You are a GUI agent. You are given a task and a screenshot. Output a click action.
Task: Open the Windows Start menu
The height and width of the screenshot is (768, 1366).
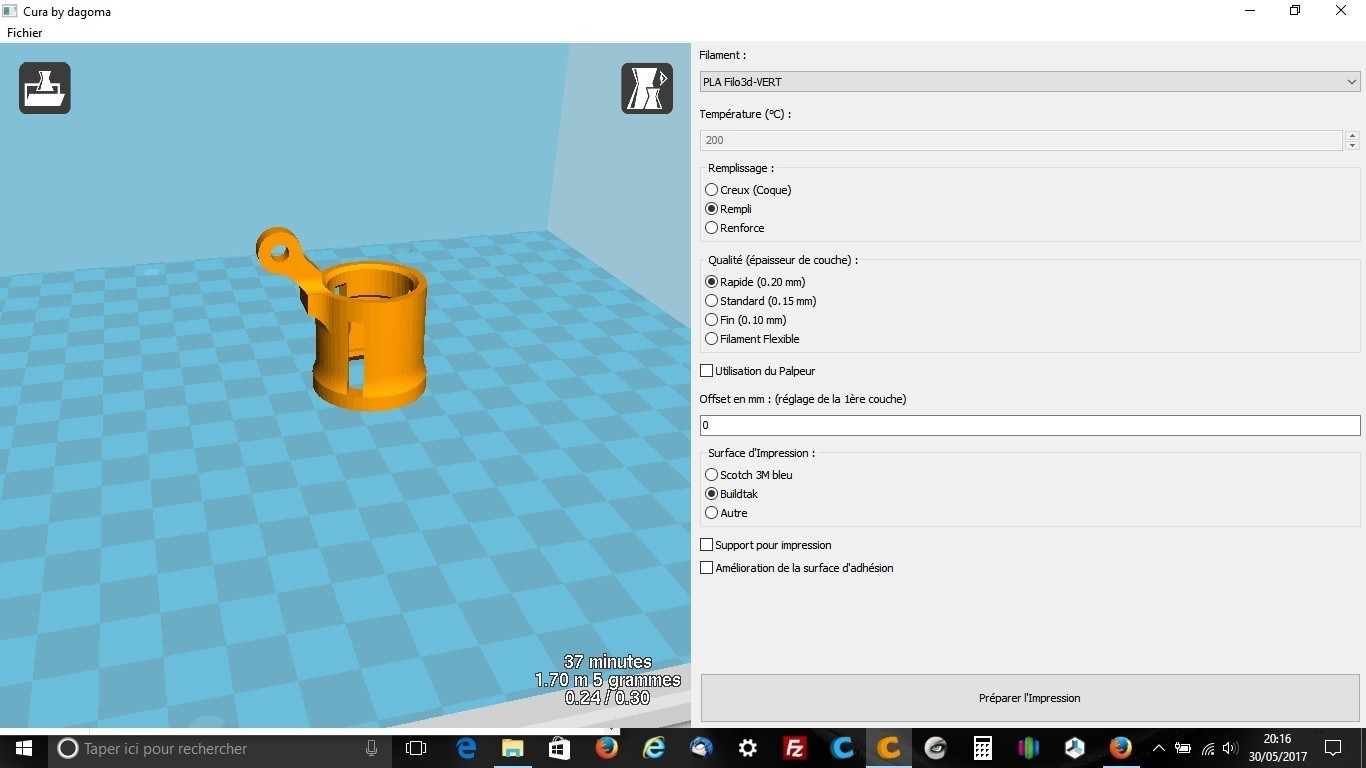(24, 748)
